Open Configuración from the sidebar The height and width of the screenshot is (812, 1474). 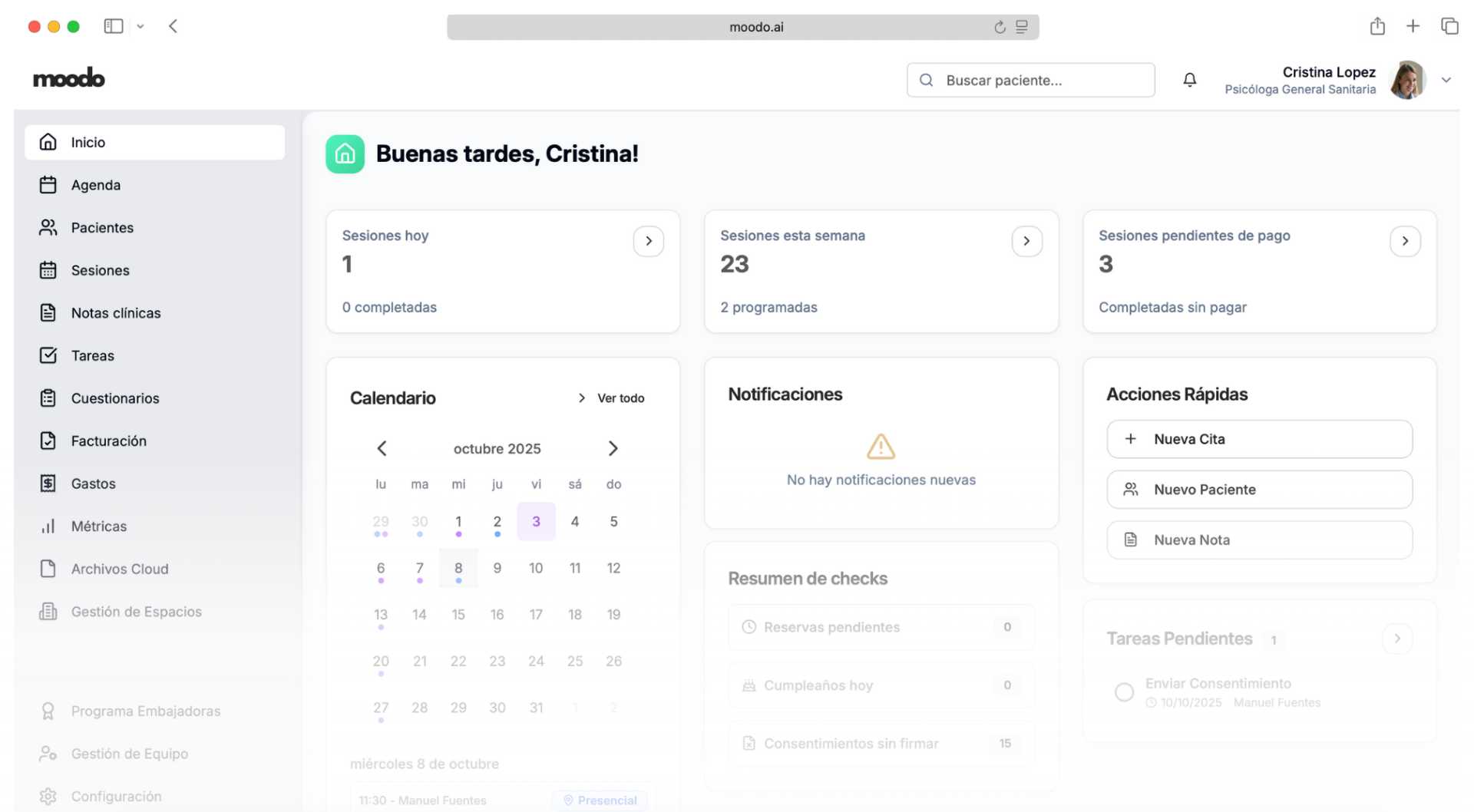click(x=115, y=796)
